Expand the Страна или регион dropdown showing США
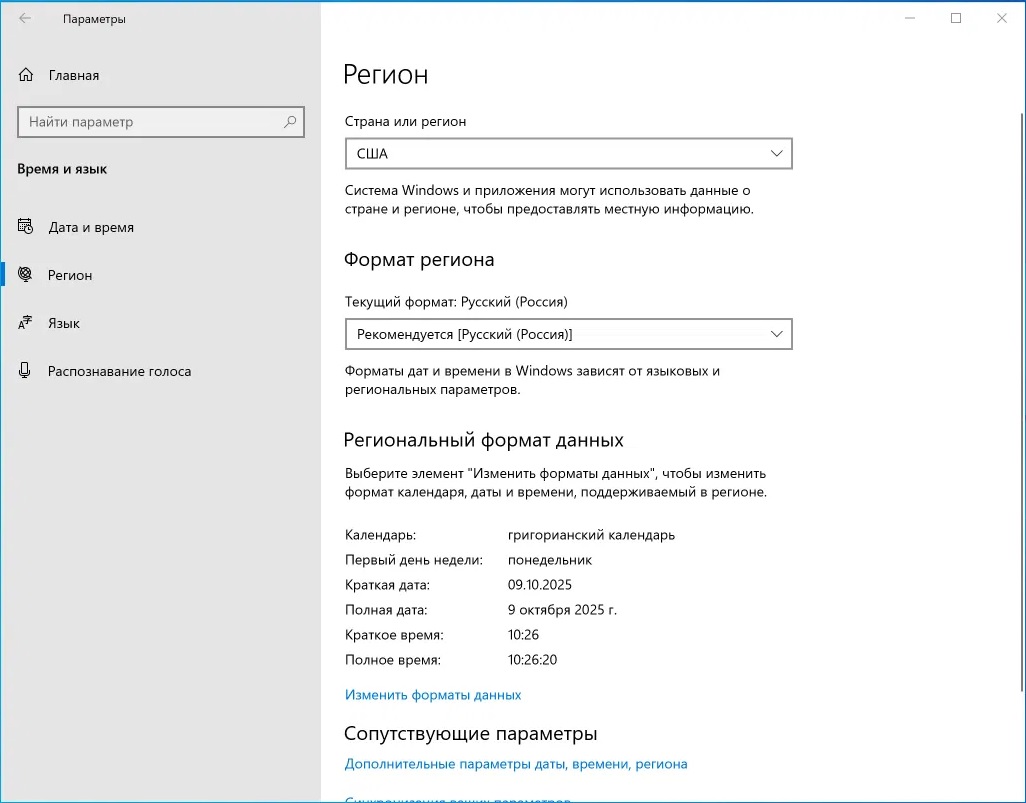Screen dimensions: 1026x803 coord(568,154)
